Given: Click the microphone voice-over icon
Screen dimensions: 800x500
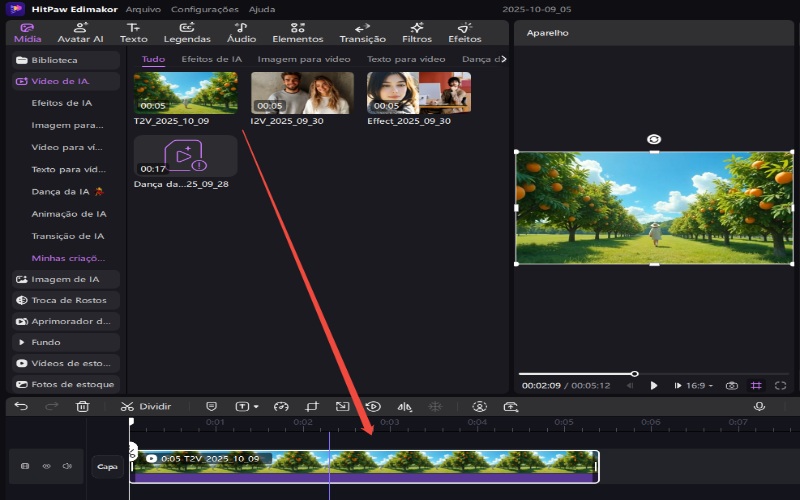Looking at the screenshot, I should (x=759, y=407).
